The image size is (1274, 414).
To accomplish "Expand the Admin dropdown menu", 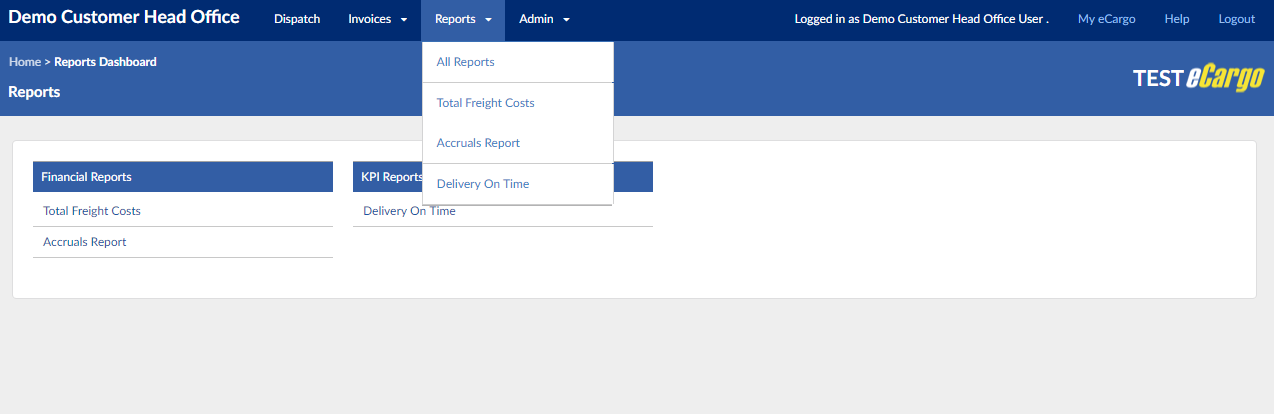I will [x=544, y=19].
